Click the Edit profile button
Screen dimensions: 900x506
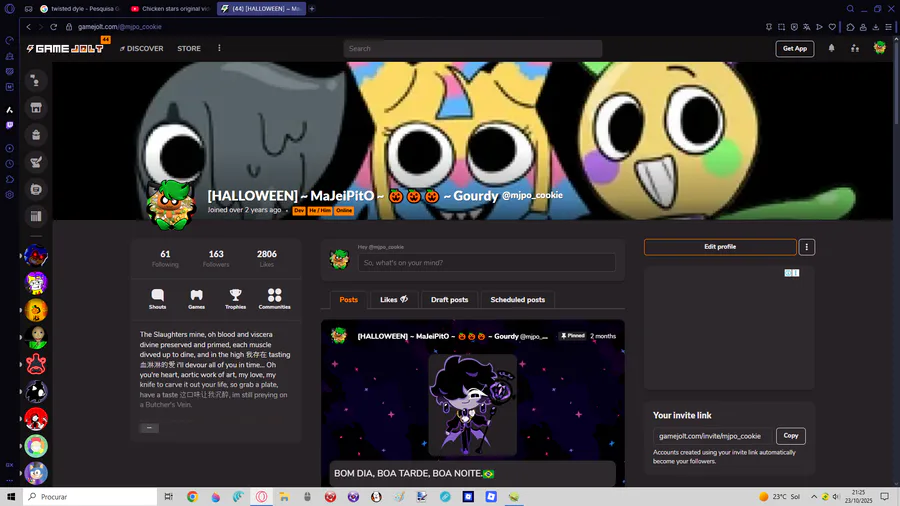point(720,247)
